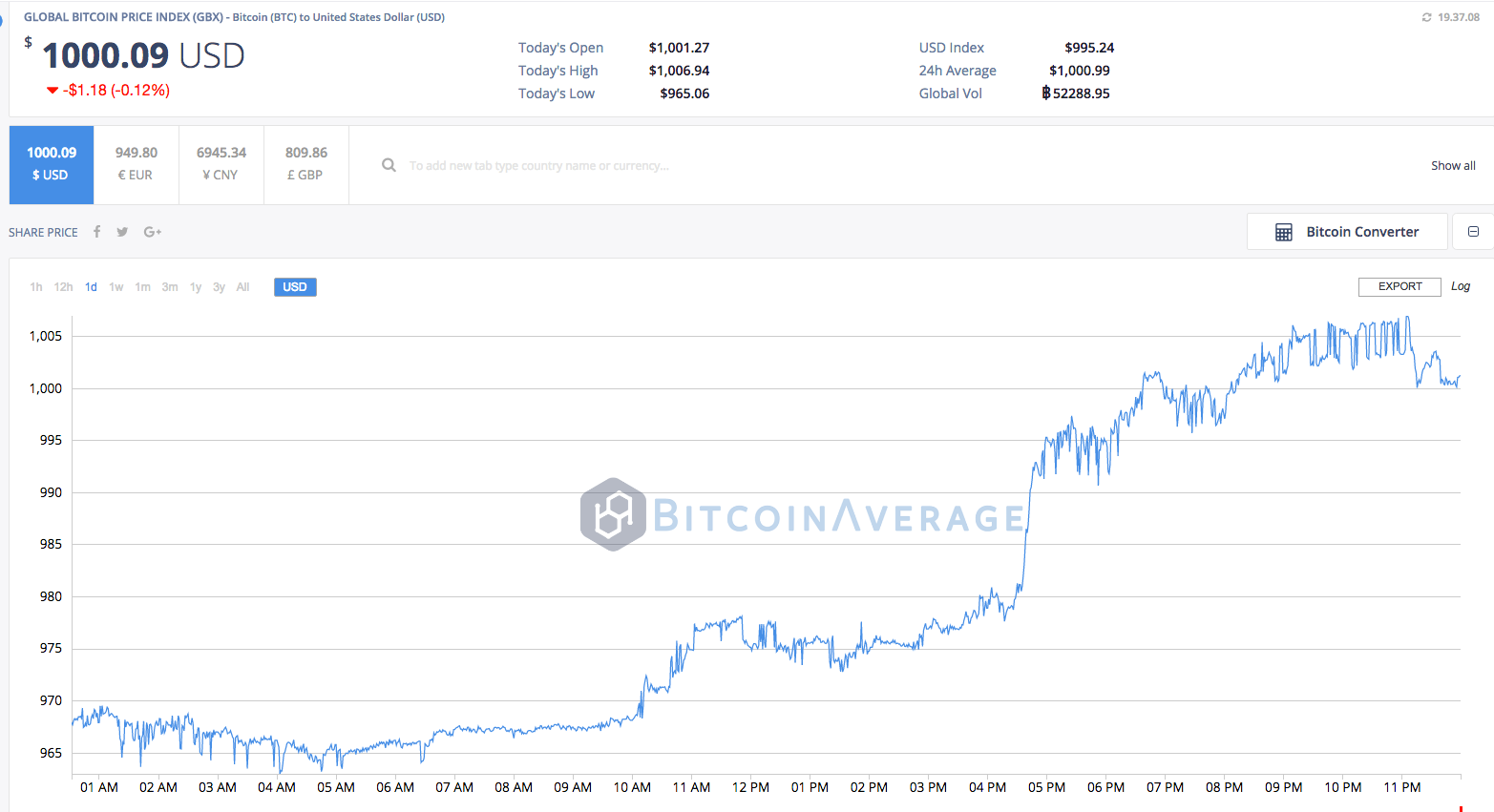Select the 1w chart time range
This screenshot has height=812, width=1494.
pyautogui.click(x=116, y=287)
